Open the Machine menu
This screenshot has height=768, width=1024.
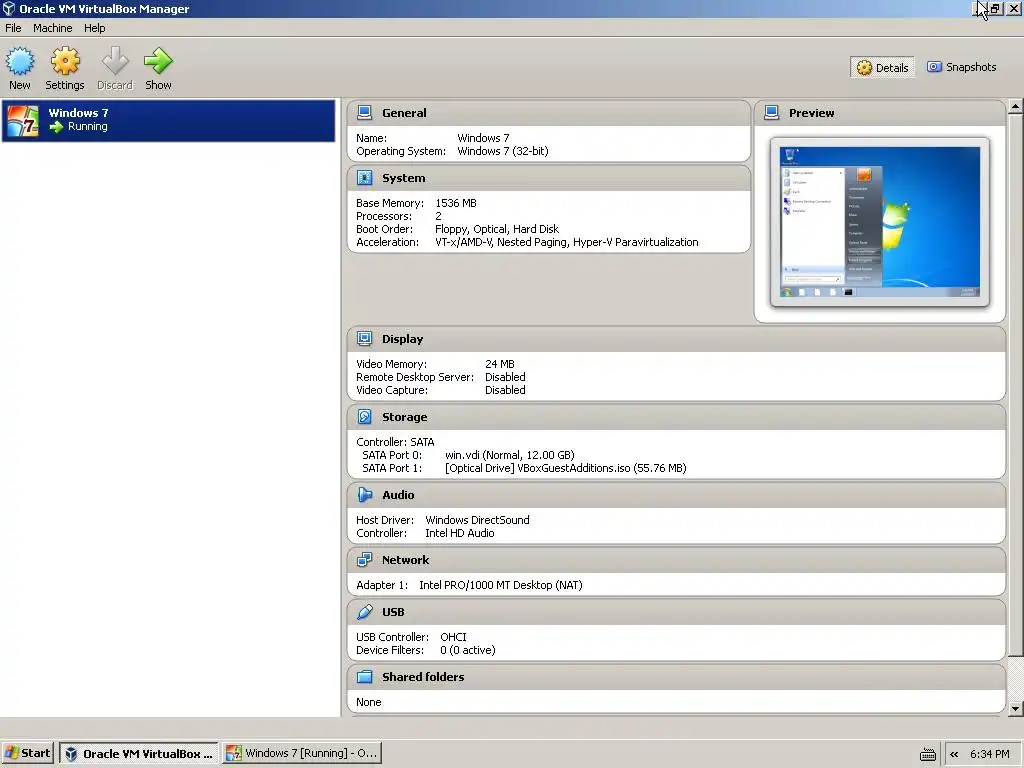point(53,28)
